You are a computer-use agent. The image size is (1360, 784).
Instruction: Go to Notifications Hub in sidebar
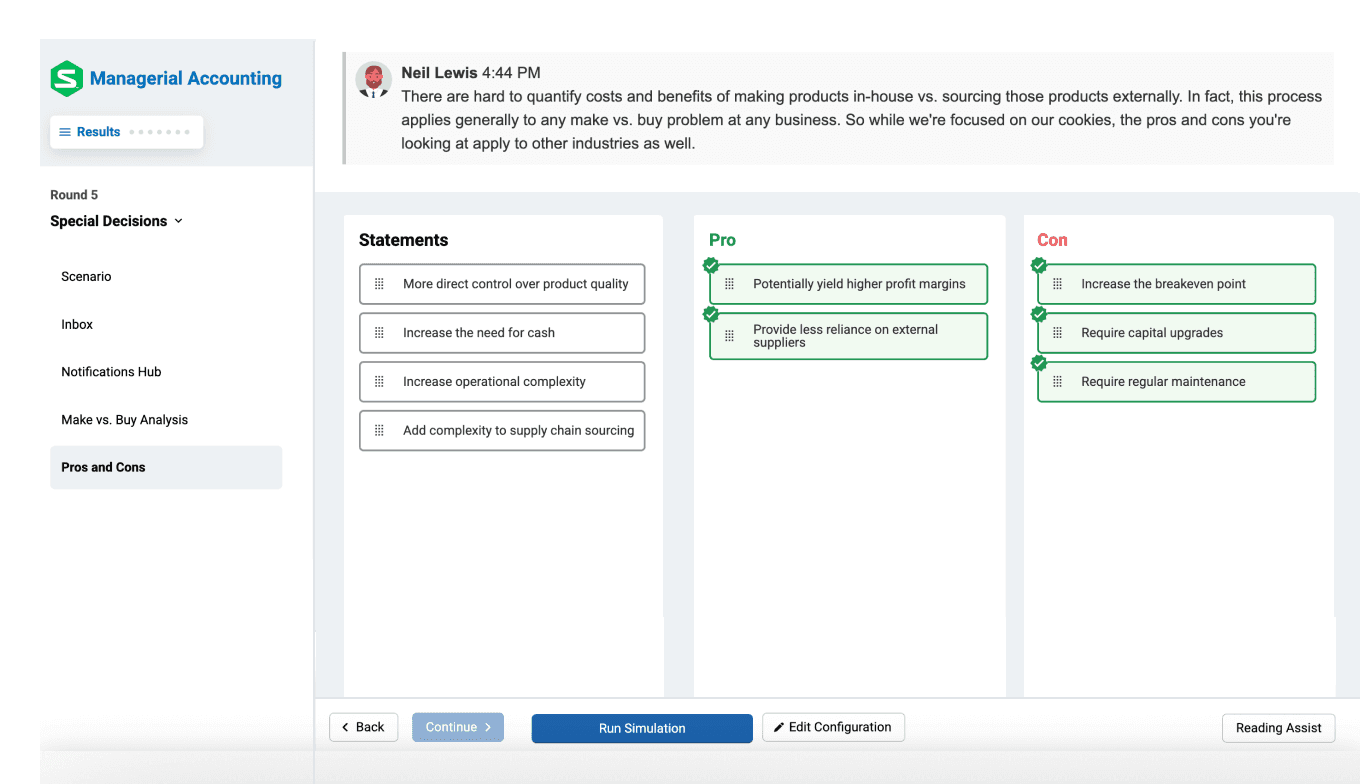point(111,372)
